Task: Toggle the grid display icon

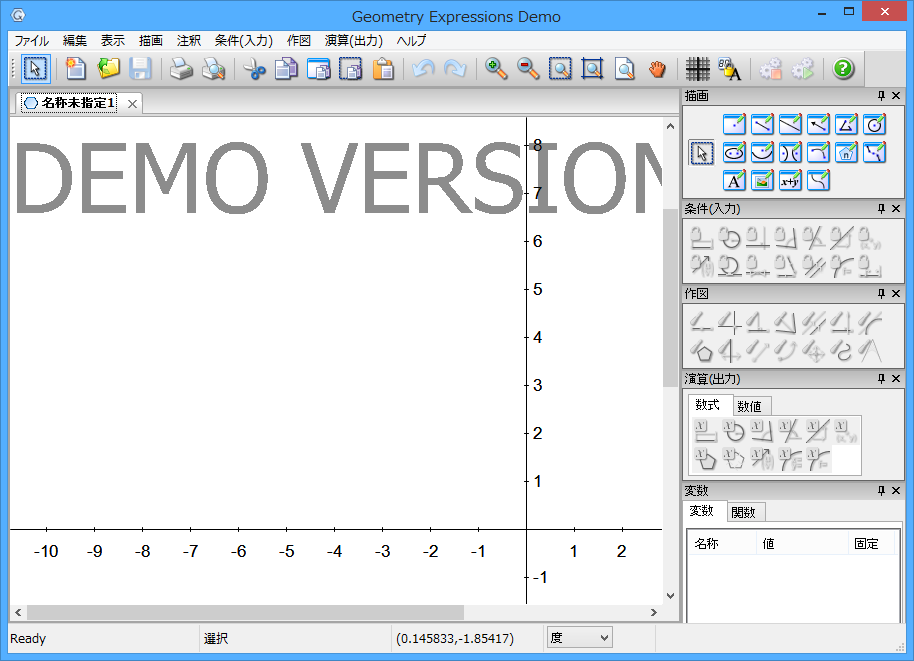Action: (698, 69)
